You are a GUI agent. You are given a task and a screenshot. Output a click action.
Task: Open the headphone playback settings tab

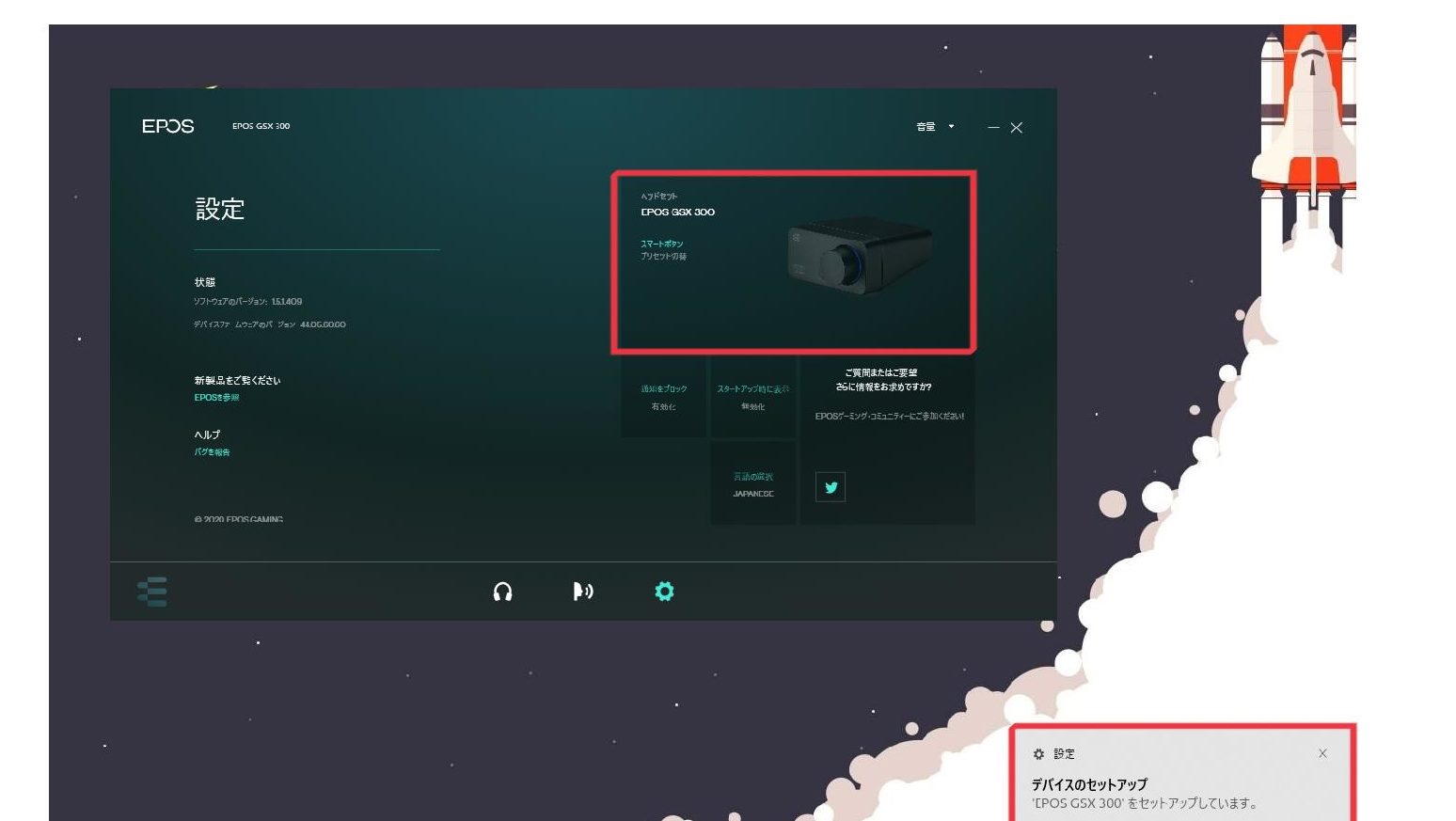[x=502, y=592]
